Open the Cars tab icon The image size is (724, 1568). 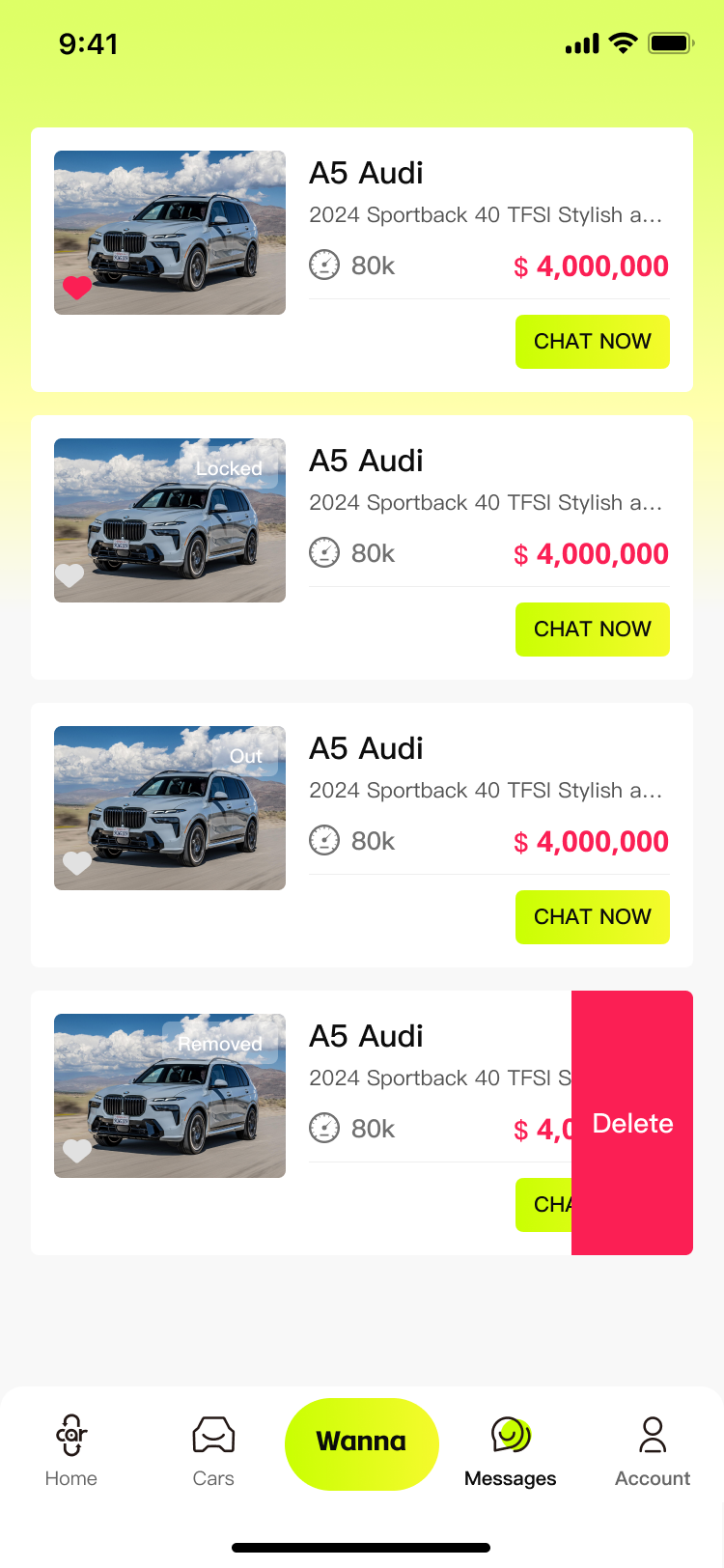[213, 1435]
